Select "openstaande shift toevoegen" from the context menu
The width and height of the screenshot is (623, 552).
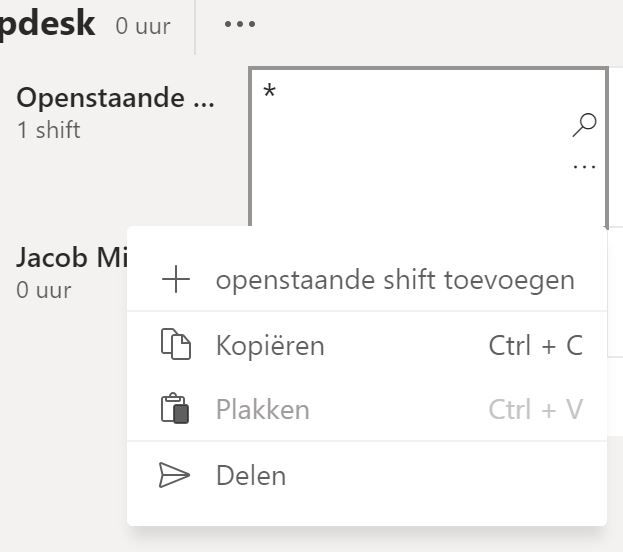pos(367,280)
